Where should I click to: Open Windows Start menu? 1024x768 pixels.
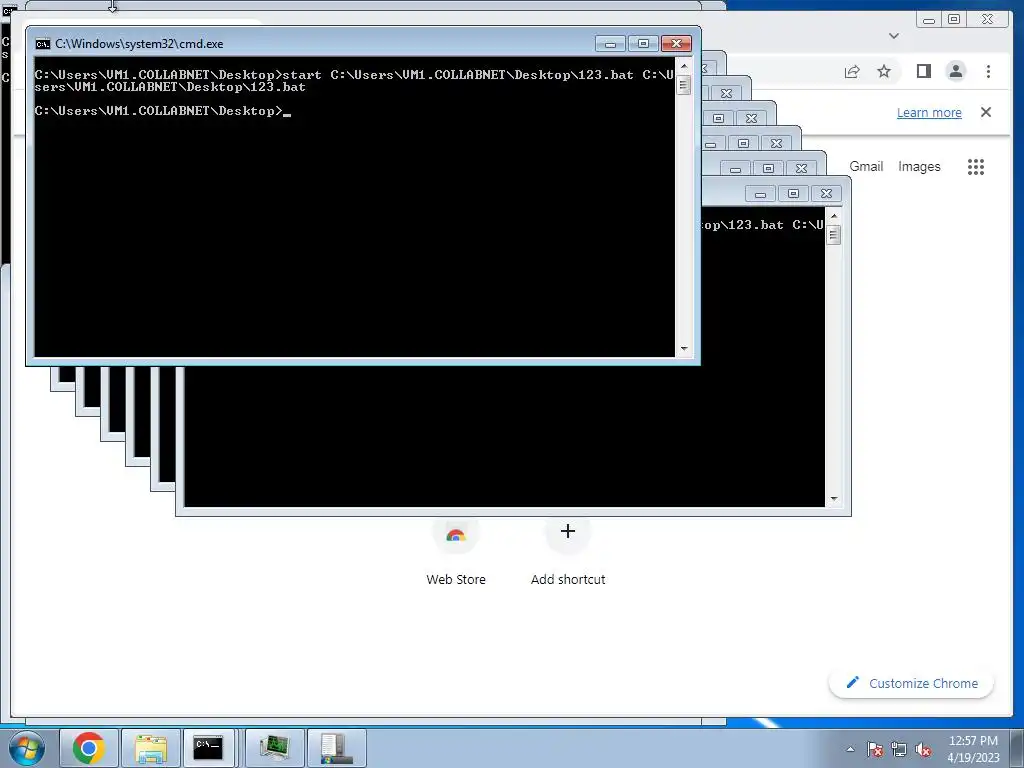coord(27,748)
